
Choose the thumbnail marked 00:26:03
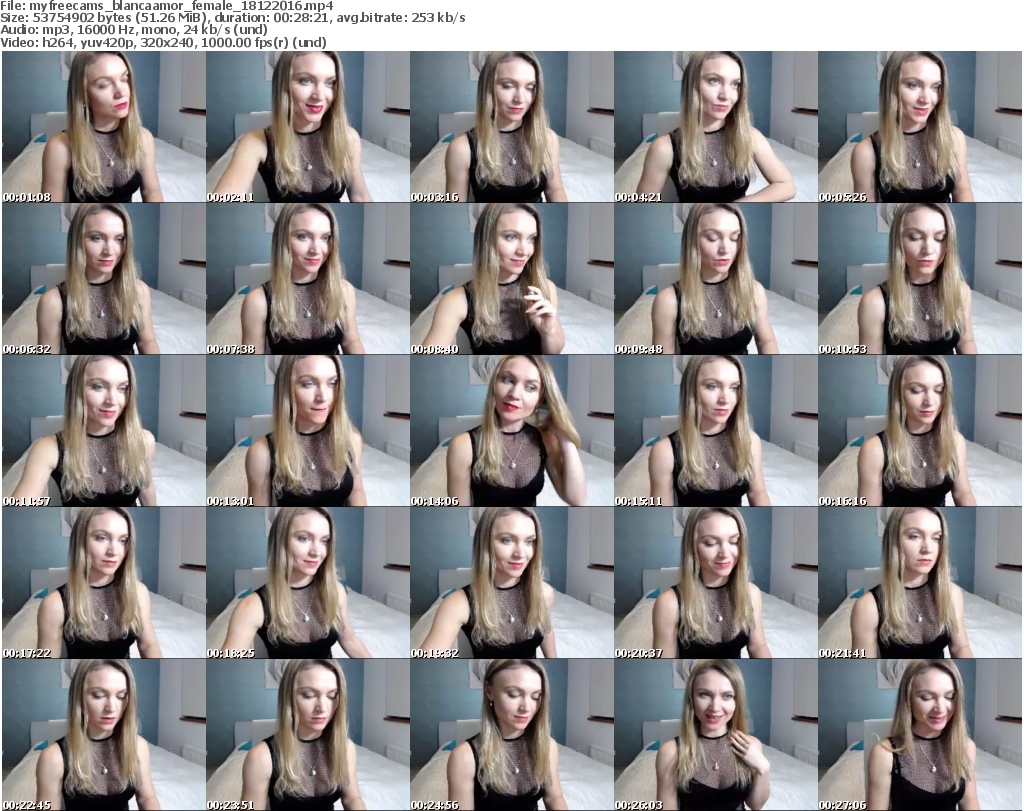716,735
